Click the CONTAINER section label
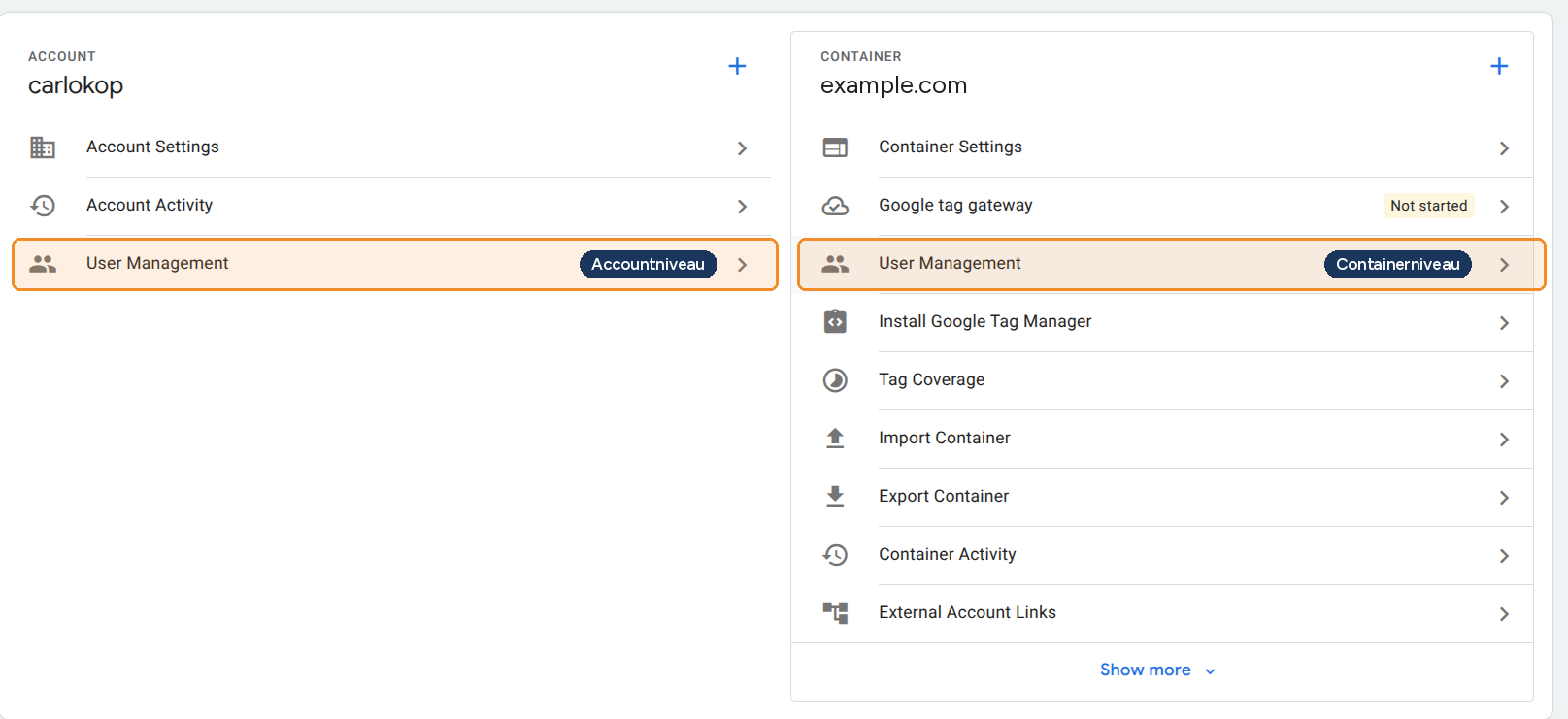The width and height of the screenshot is (1568, 719). pos(861,56)
